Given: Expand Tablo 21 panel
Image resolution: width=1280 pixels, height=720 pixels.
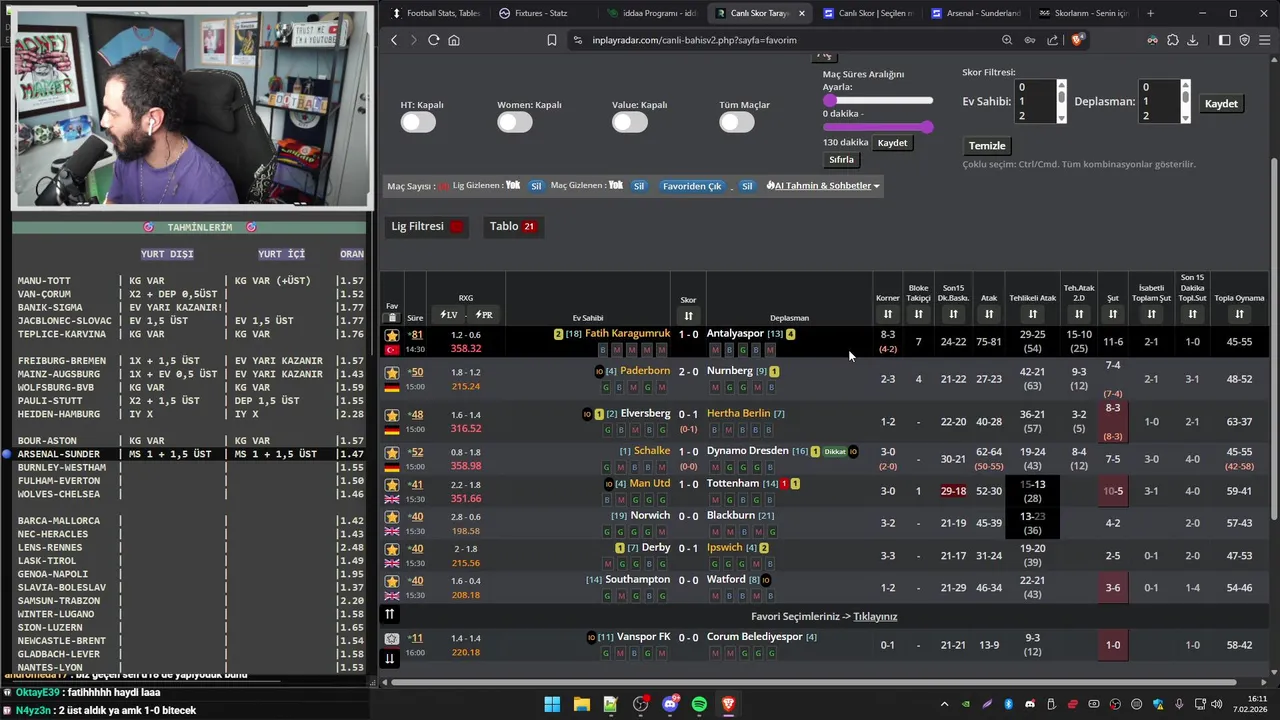Looking at the screenshot, I should (x=514, y=226).
